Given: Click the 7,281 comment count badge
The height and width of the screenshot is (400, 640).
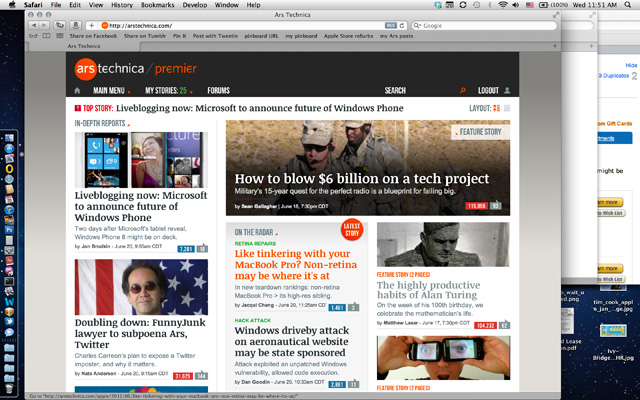Looking at the screenshot, I should (x=186, y=249).
